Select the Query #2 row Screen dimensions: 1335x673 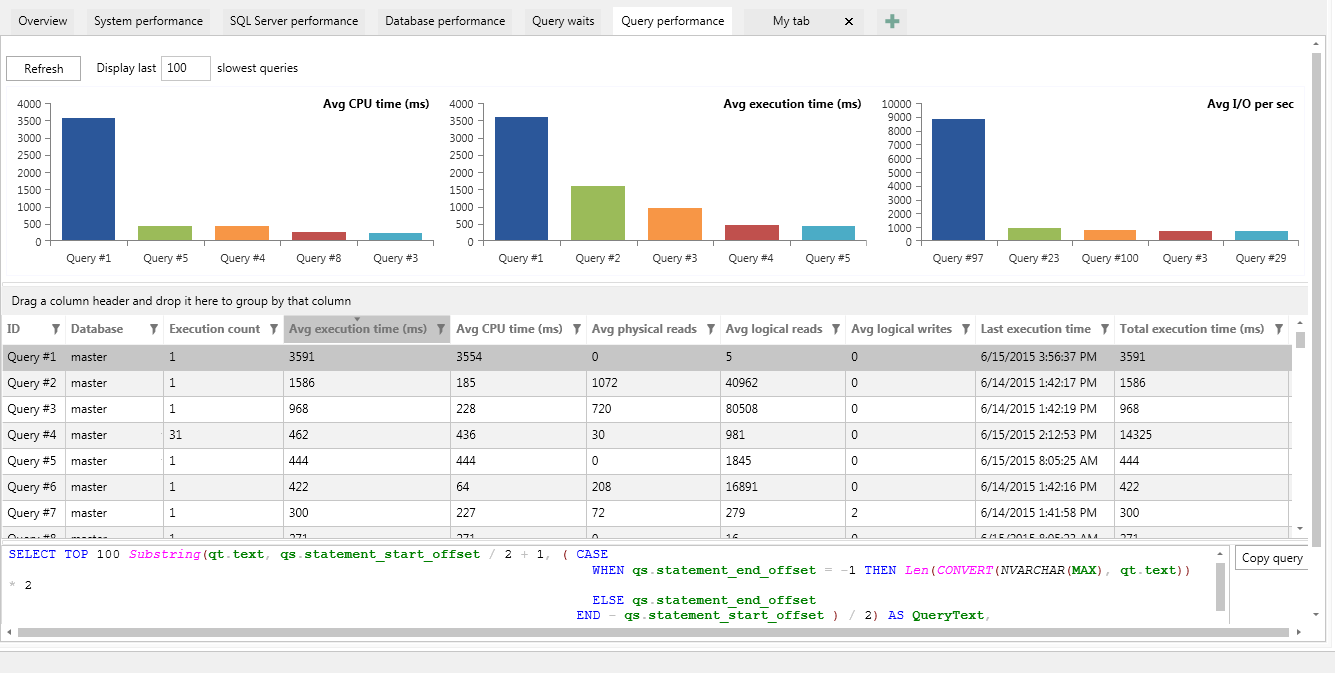[x=646, y=383]
